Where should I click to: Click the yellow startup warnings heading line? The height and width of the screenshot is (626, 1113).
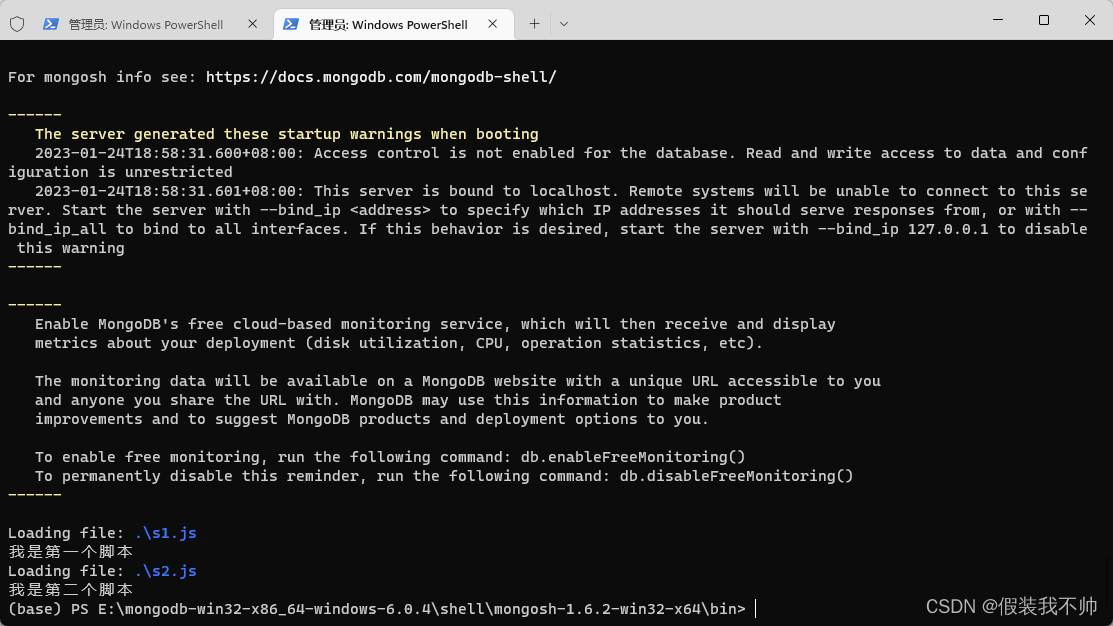coord(287,134)
